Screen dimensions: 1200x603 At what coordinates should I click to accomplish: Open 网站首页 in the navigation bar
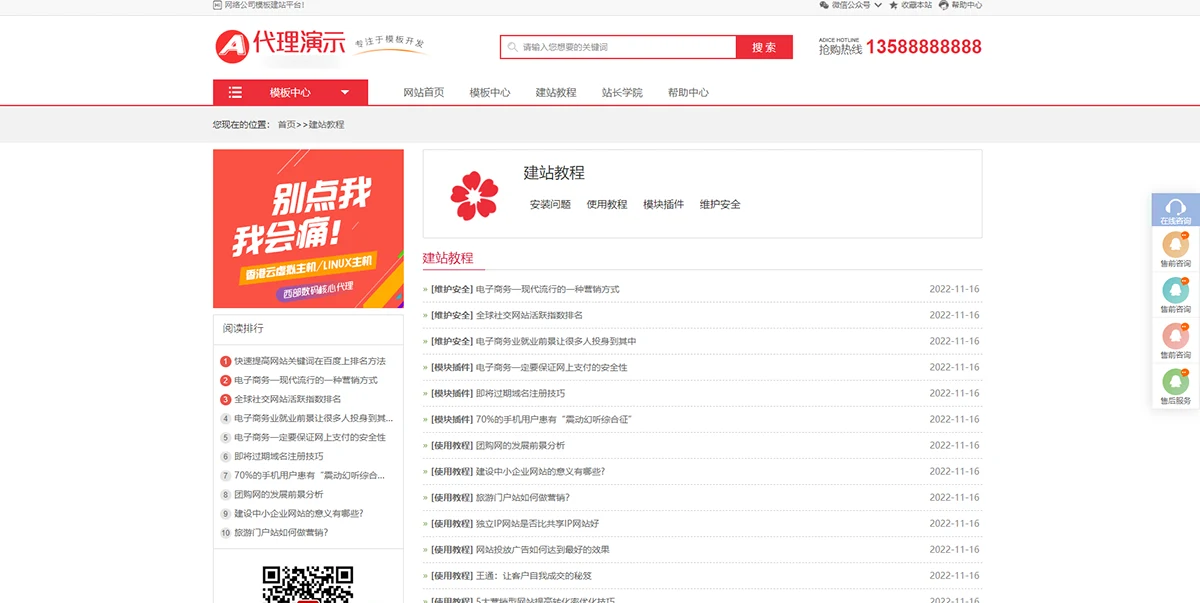423,92
